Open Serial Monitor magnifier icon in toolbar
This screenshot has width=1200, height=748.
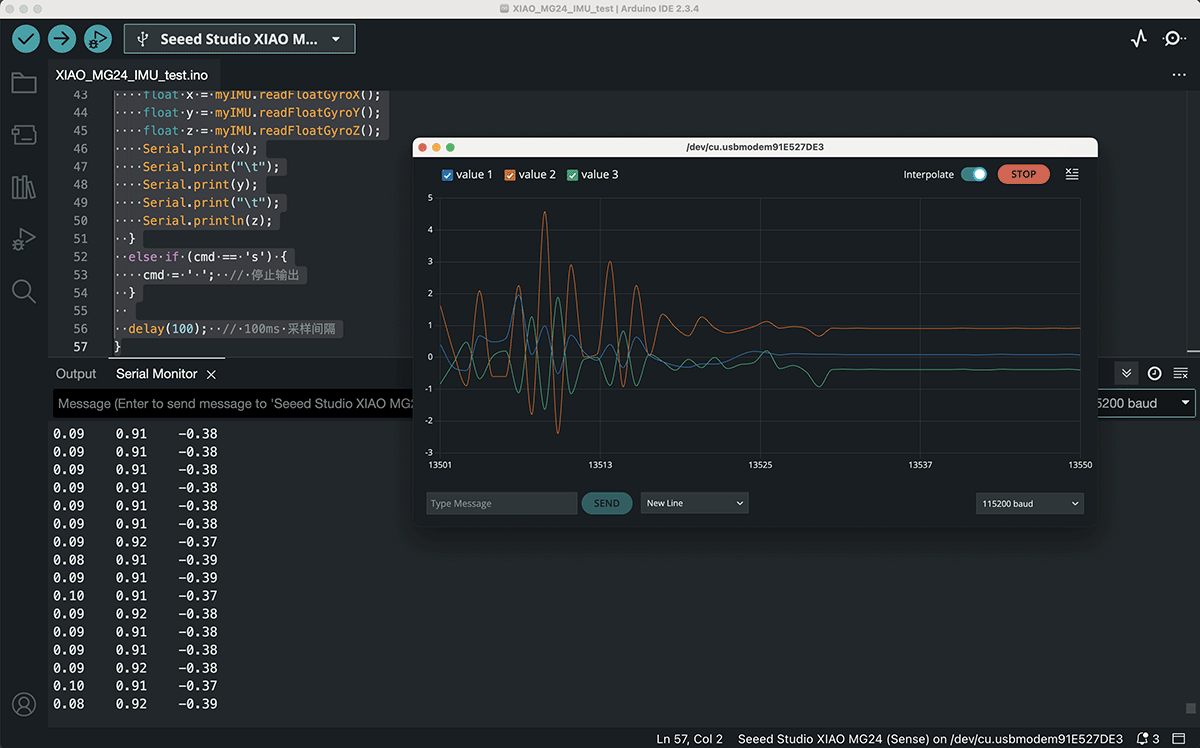(x=1174, y=39)
